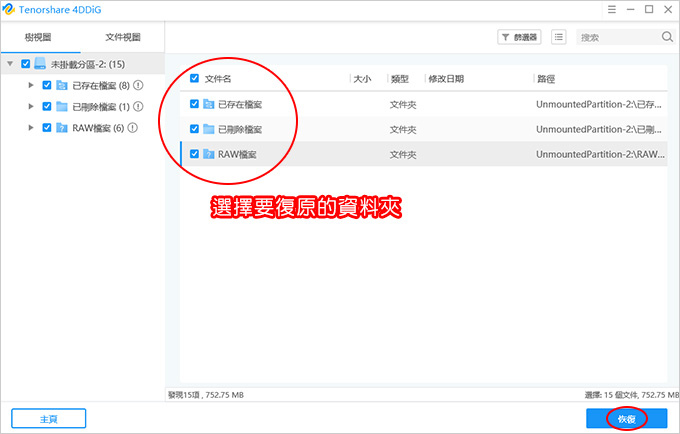Toggle 已存在檔案 (8) tree checkbox

47,85
